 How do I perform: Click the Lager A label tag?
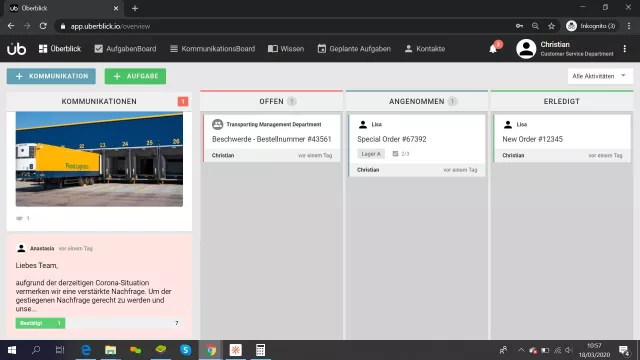click(x=371, y=154)
